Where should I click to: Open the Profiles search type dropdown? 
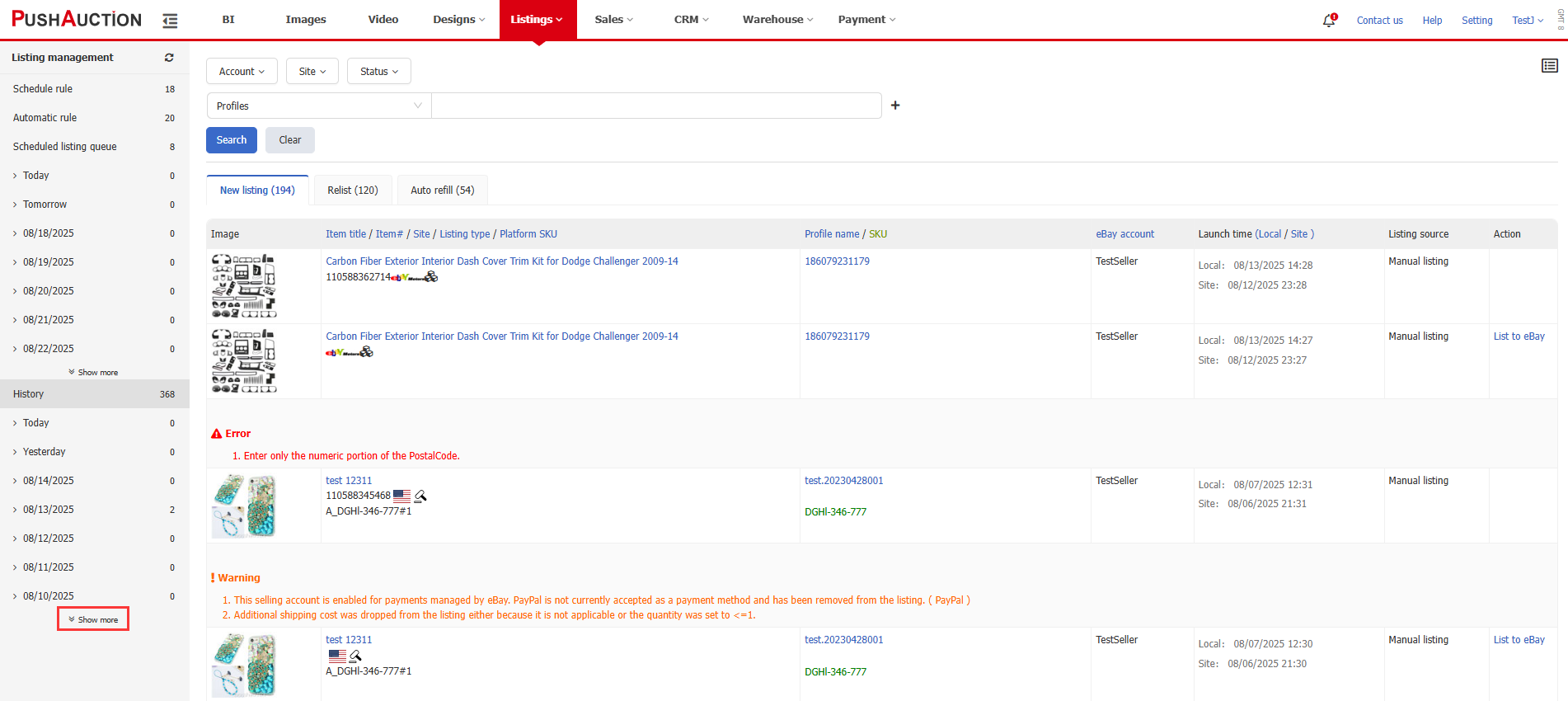click(319, 106)
